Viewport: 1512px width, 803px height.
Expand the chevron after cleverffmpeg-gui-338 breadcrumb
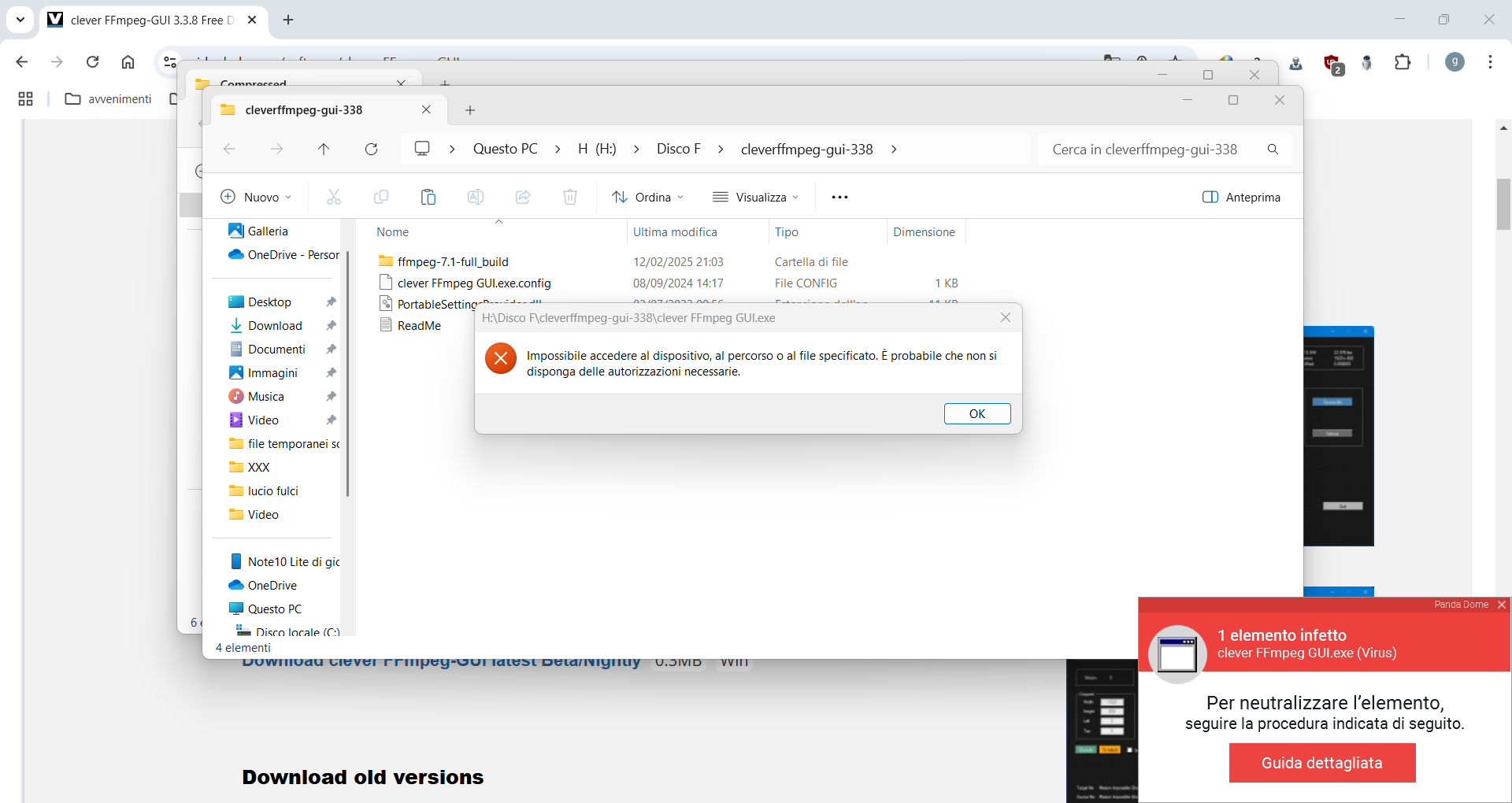click(894, 149)
